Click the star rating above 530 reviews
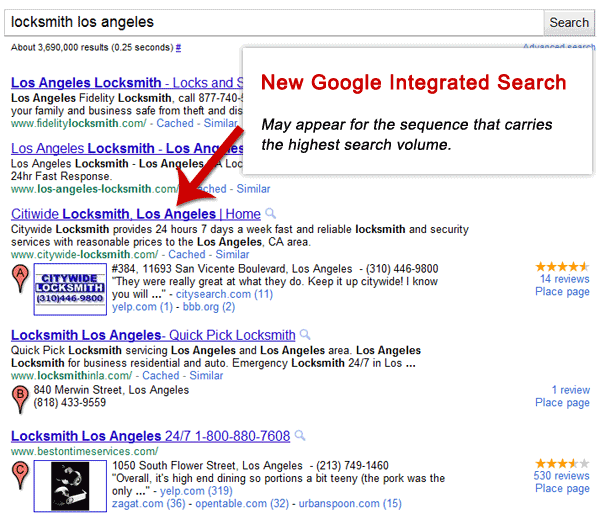 (562, 464)
